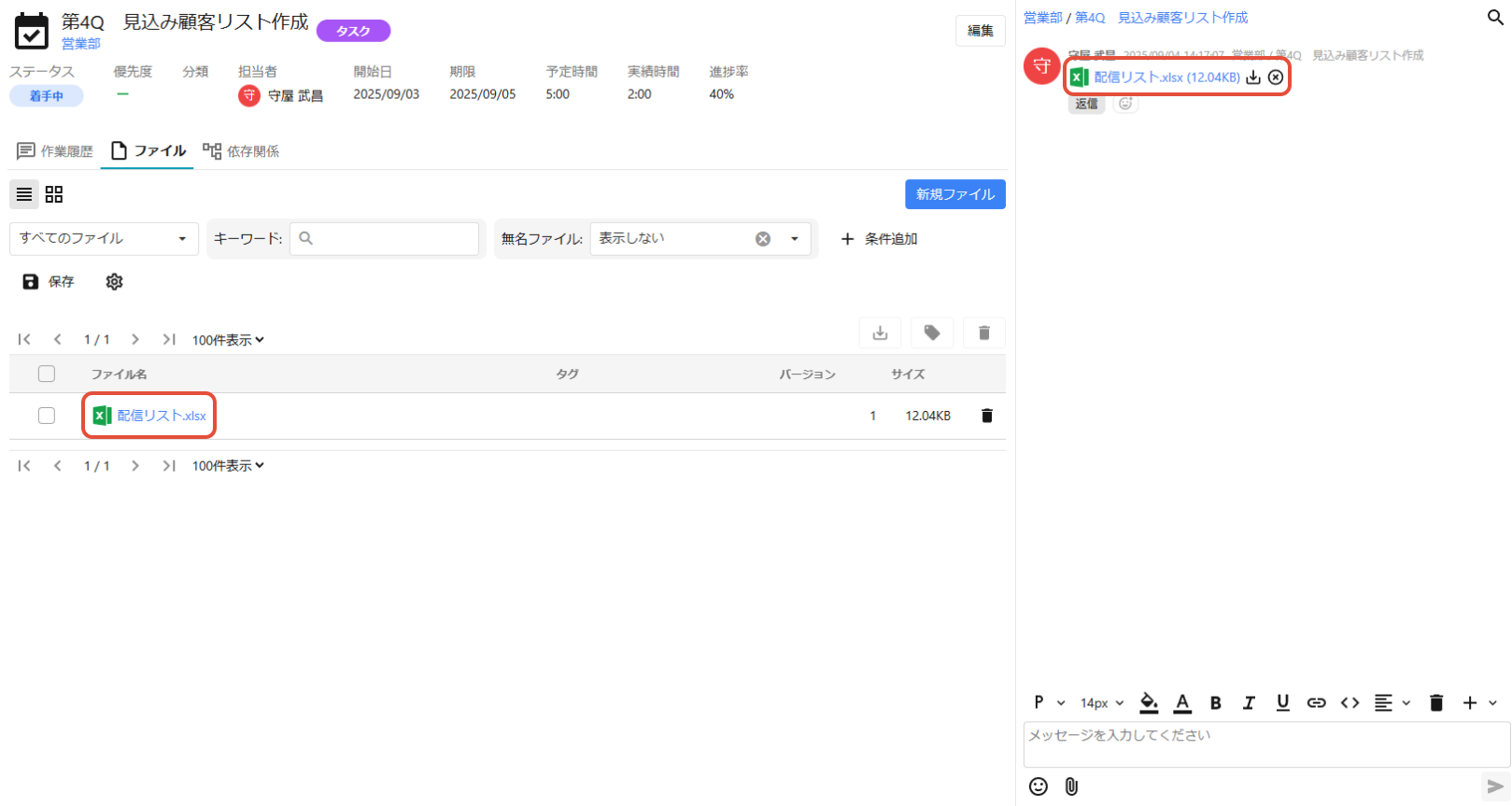
Task: Click the 保存 save filter button
Action: pyautogui.click(x=49, y=281)
